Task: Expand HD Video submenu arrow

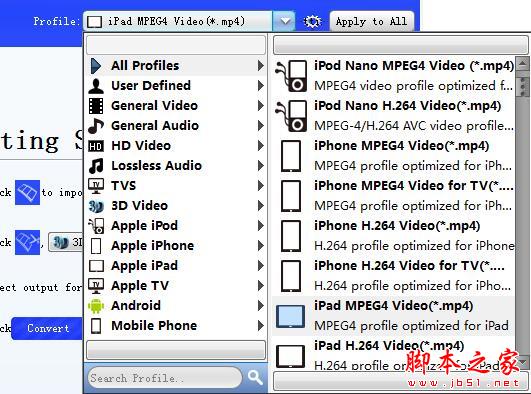Action: (x=260, y=146)
